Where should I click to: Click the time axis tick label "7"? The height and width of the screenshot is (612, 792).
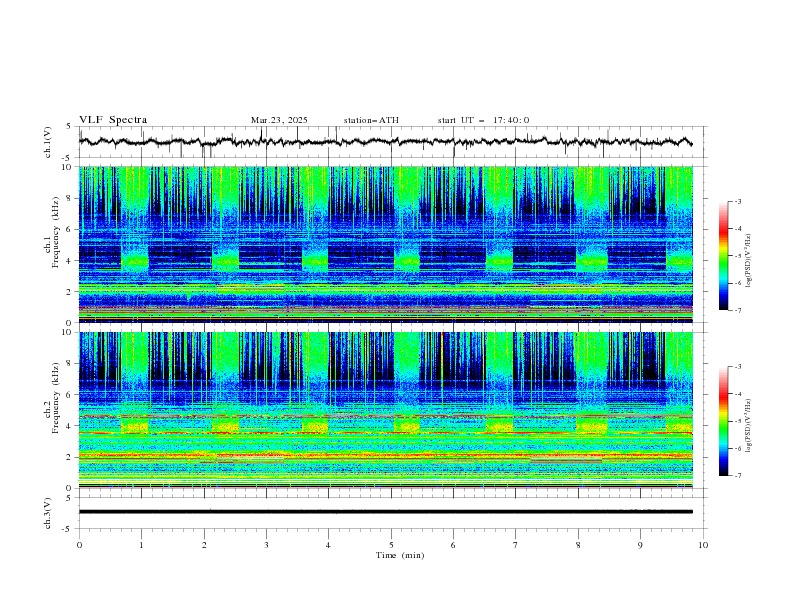516,545
